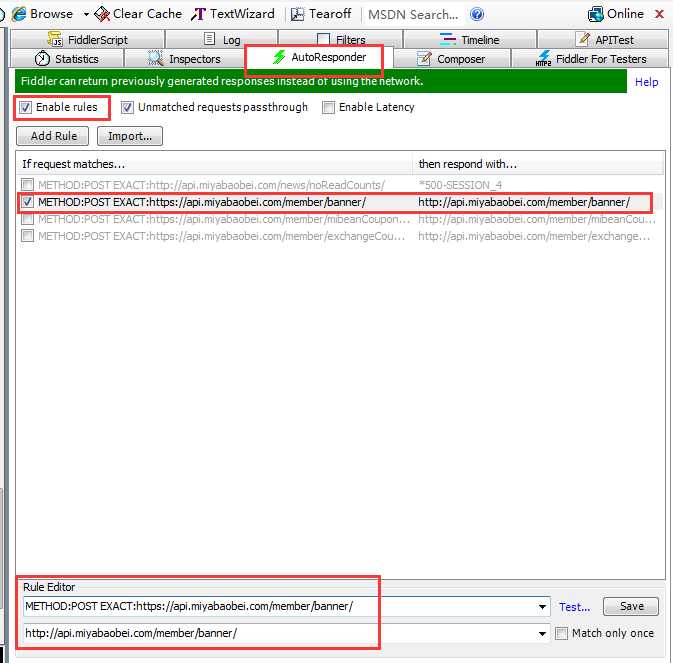Open the Timeline tab
This screenshot has height=663, width=673.
[x=470, y=39]
